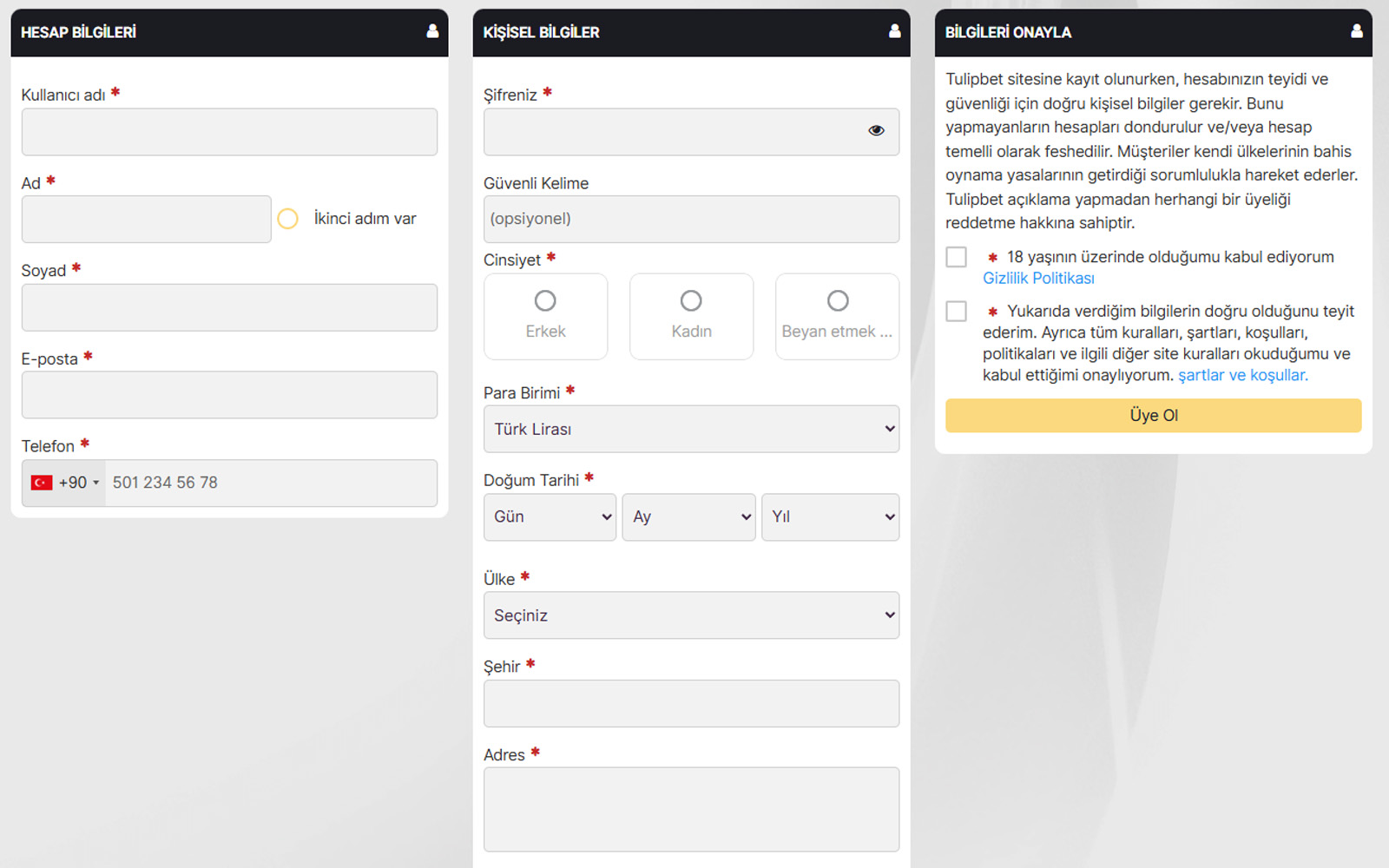Expand the Ülke country dropdown
The height and width of the screenshot is (868, 1389).
pyautogui.click(x=691, y=615)
